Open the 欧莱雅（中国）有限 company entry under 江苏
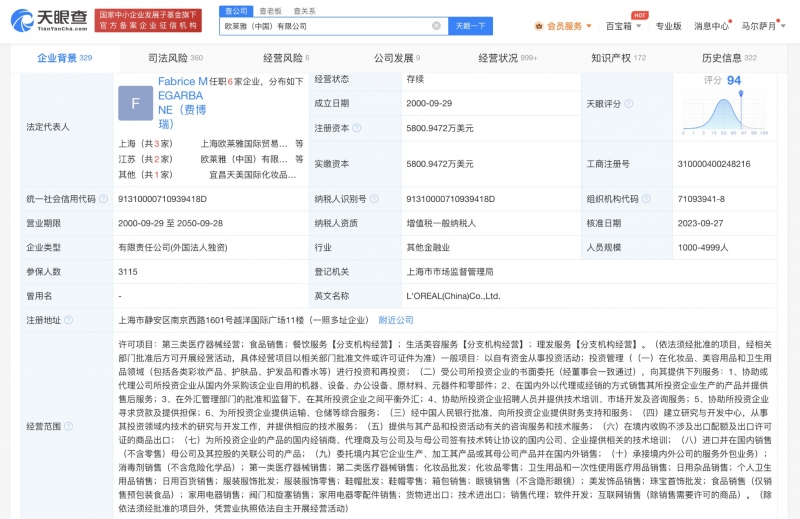Viewport: 800px width, 519px height. coord(244,159)
